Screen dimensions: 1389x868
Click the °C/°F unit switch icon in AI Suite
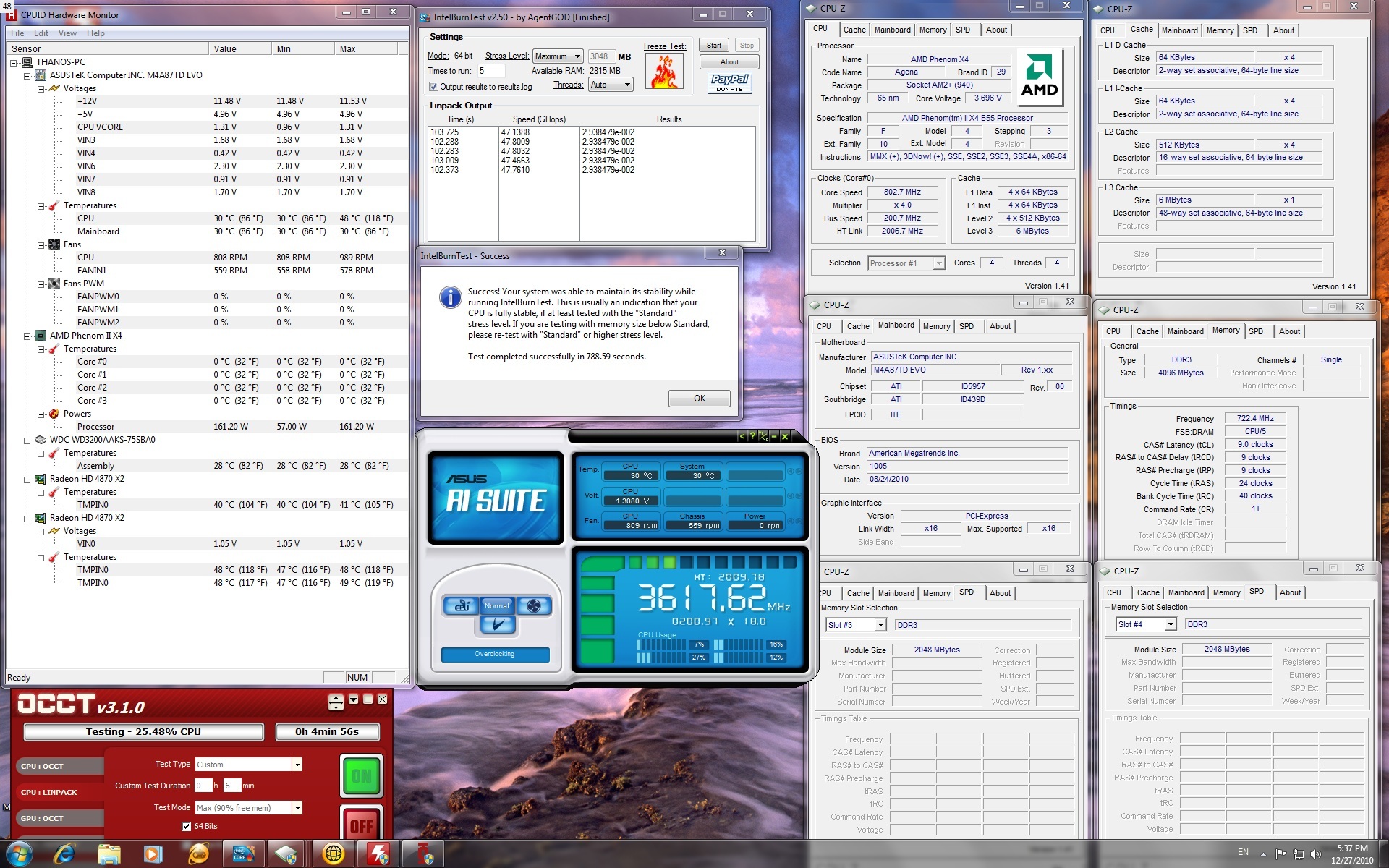(x=763, y=436)
